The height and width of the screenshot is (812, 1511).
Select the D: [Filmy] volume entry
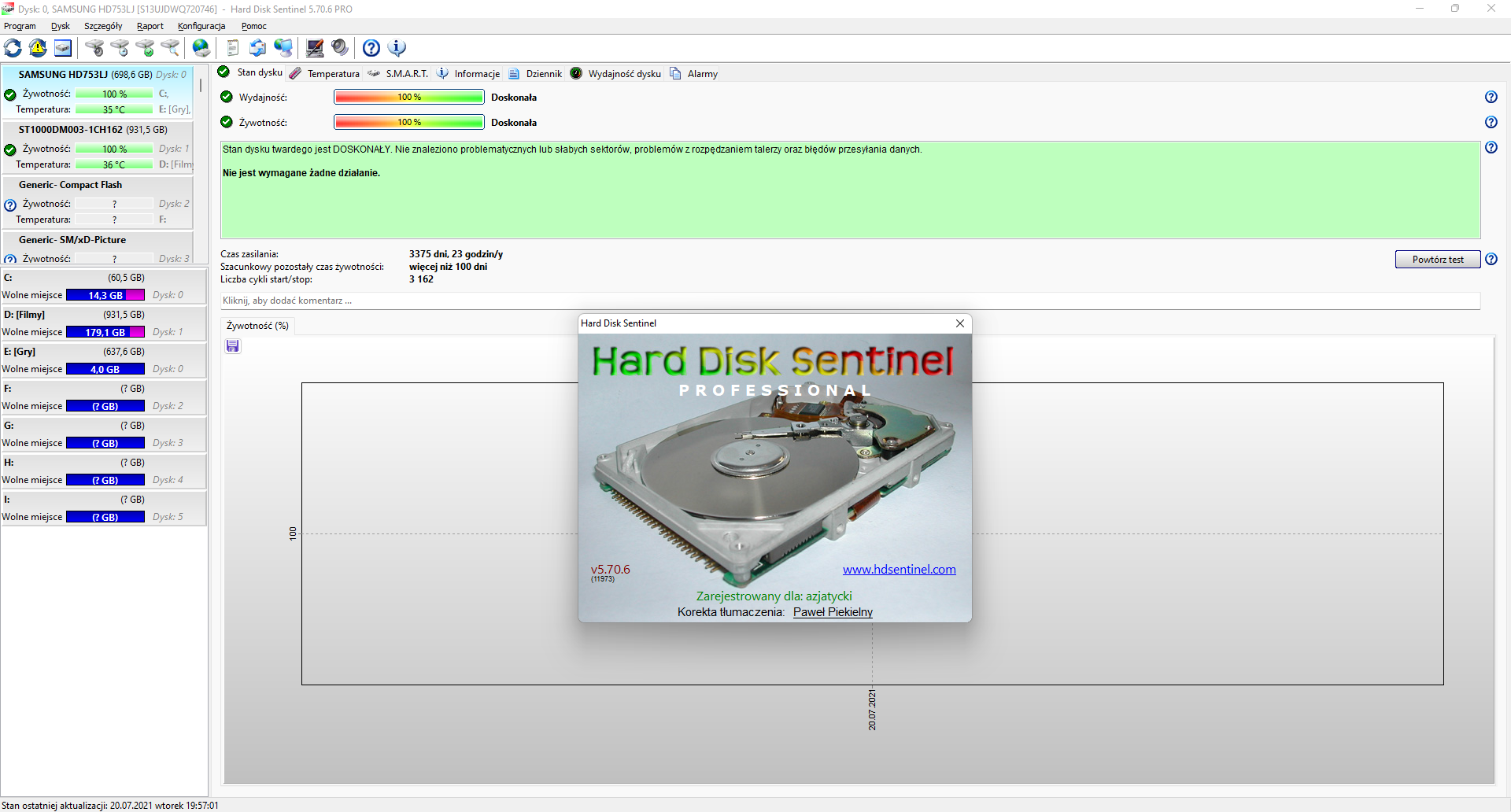tap(104, 323)
